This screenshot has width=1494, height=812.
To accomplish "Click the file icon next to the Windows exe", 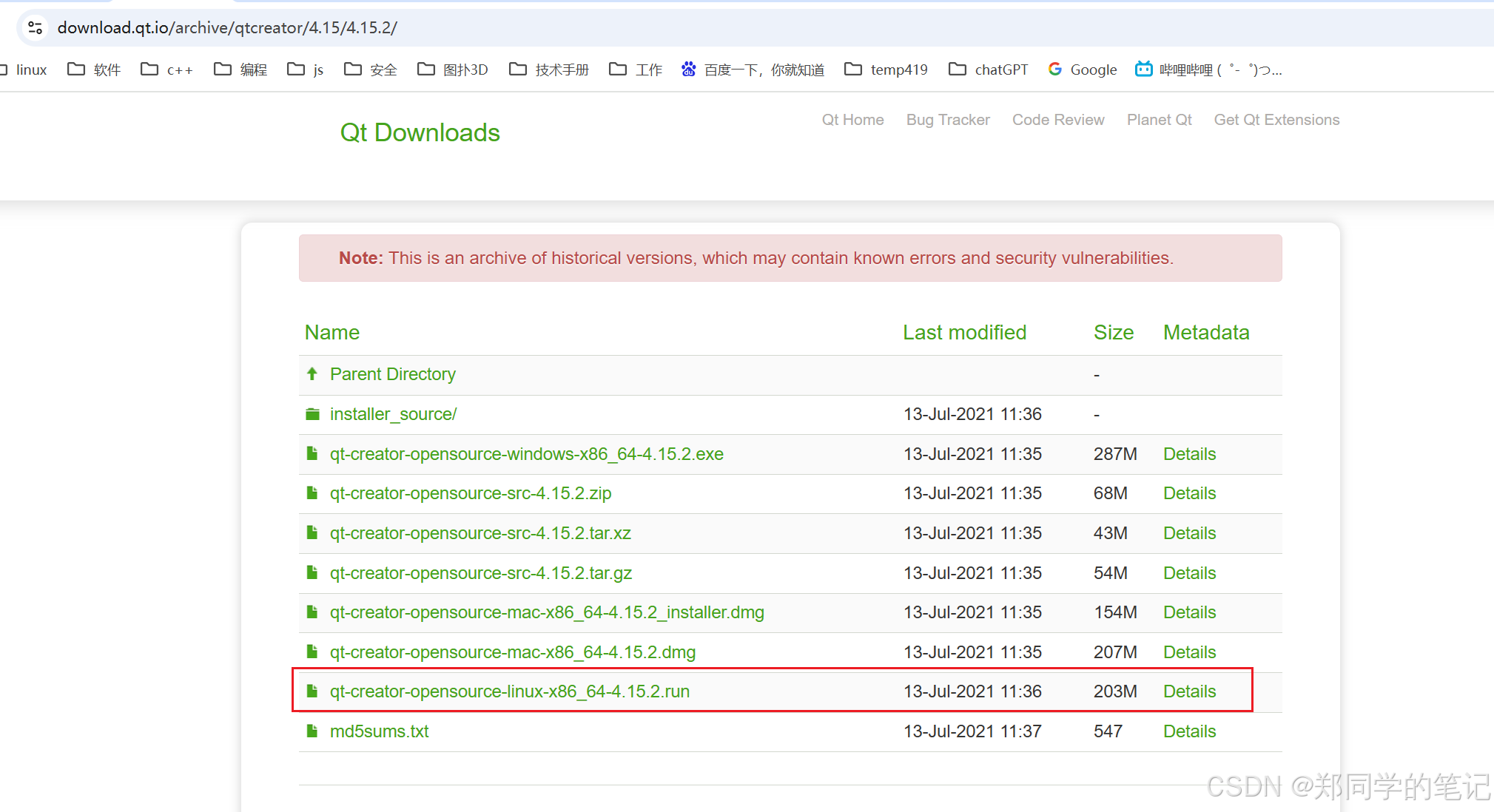I will click(312, 453).
